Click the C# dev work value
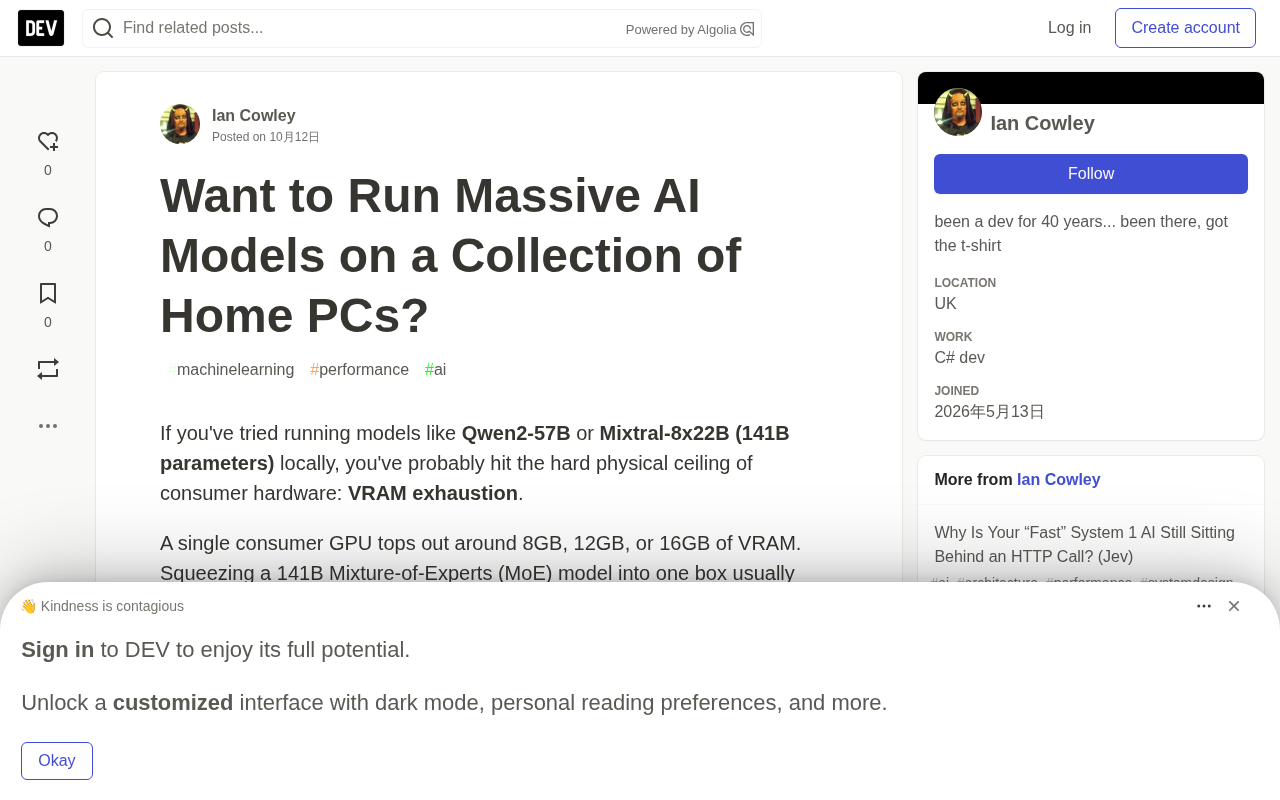Screen dimensions: 1280x800 [x=960, y=358]
